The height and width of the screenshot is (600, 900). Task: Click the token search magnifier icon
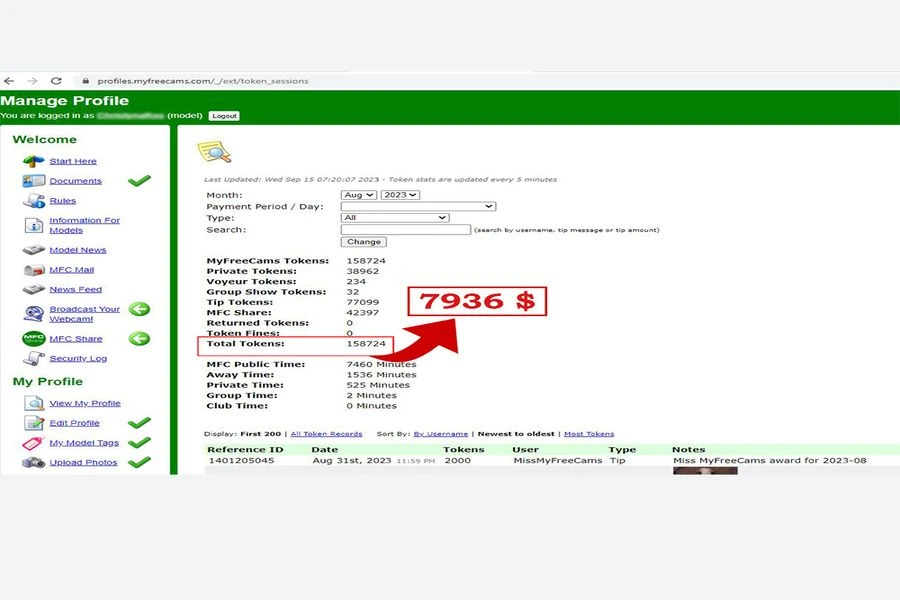pos(214,152)
